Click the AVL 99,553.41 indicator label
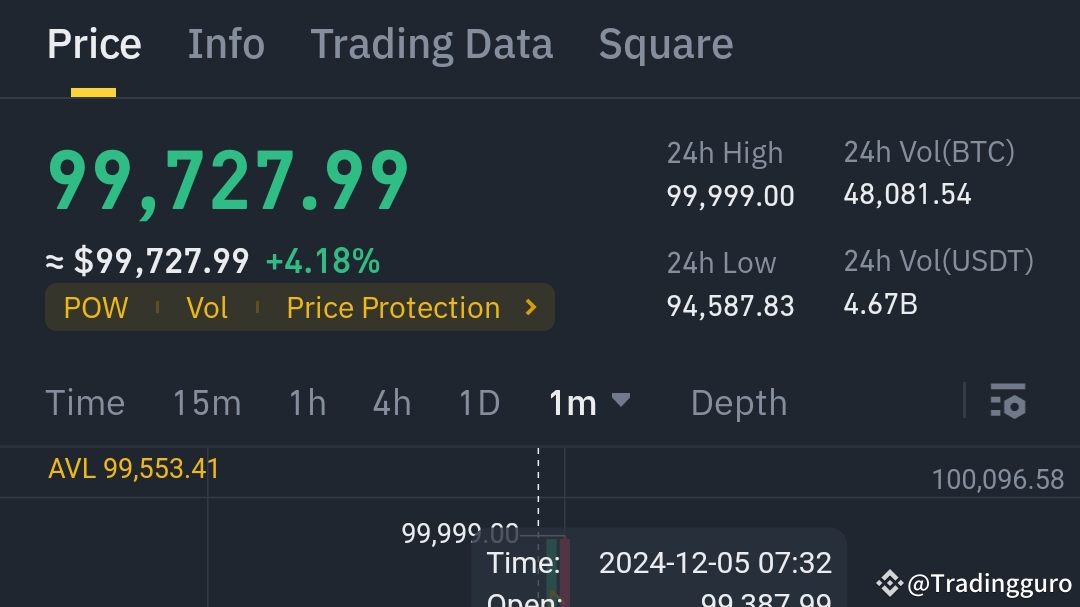This screenshot has height=607, width=1080. 134,469
